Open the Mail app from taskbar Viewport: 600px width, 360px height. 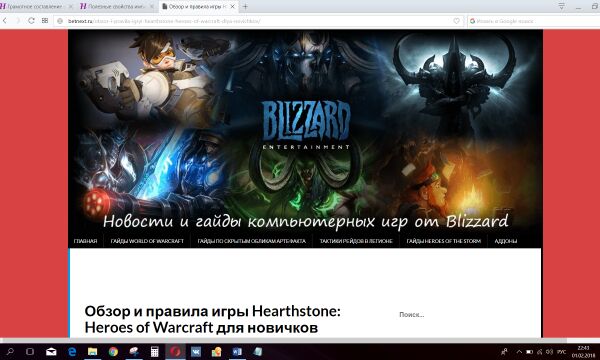coord(51,352)
